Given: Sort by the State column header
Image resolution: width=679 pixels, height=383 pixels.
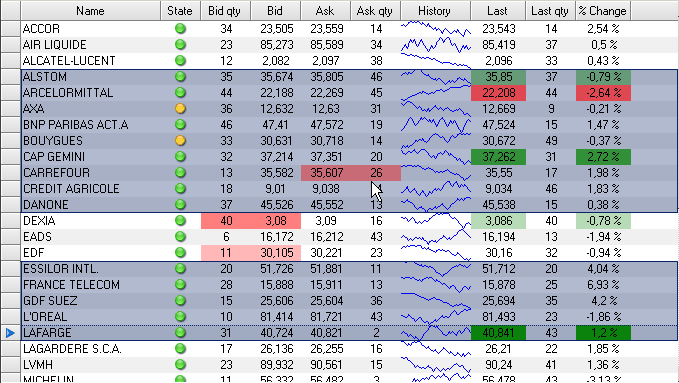Looking at the screenshot, I should tap(180, 11).
